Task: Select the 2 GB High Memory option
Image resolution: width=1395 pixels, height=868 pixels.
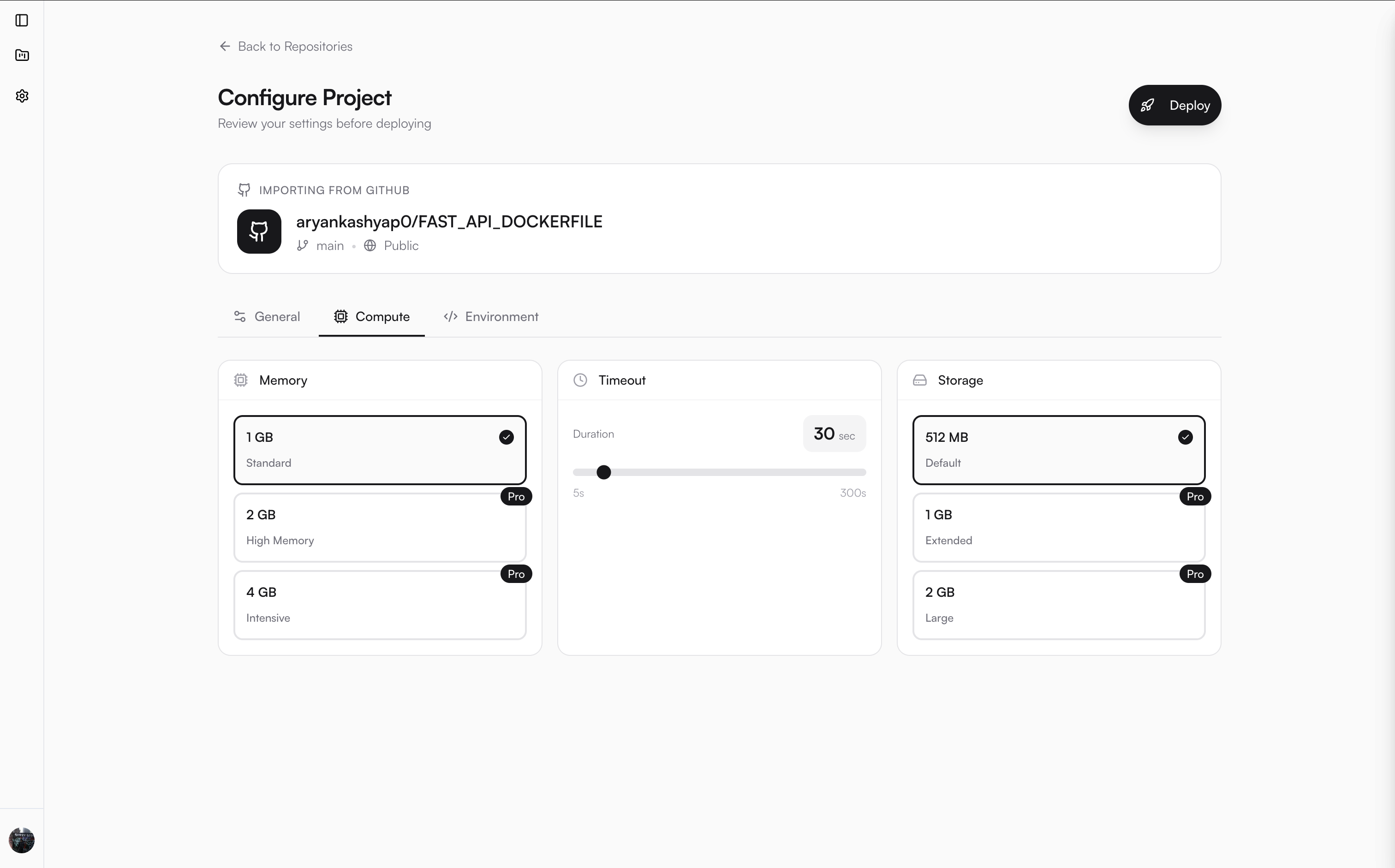Action: click(380, 526)
